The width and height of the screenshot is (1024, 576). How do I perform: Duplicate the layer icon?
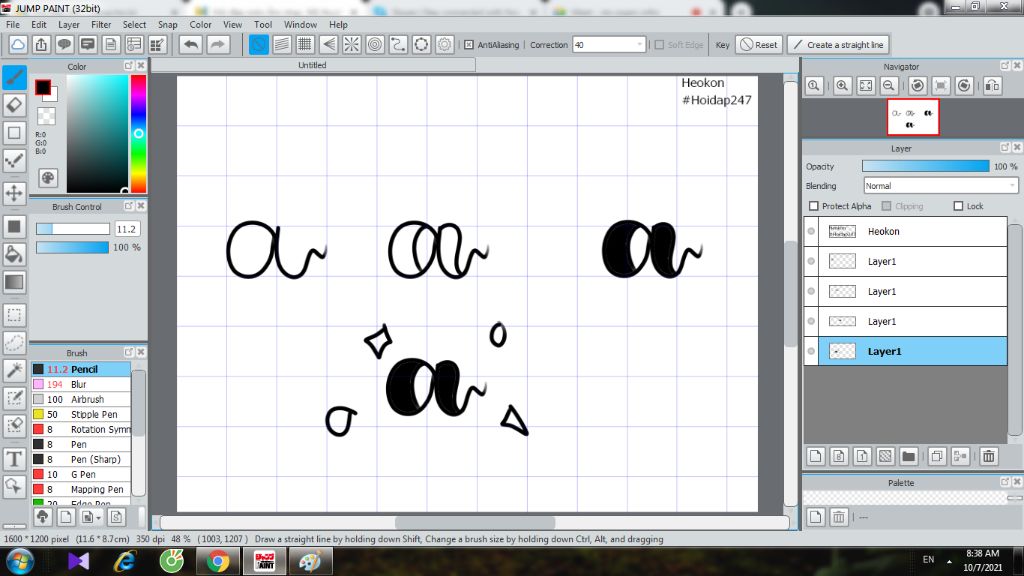[936, 456]
